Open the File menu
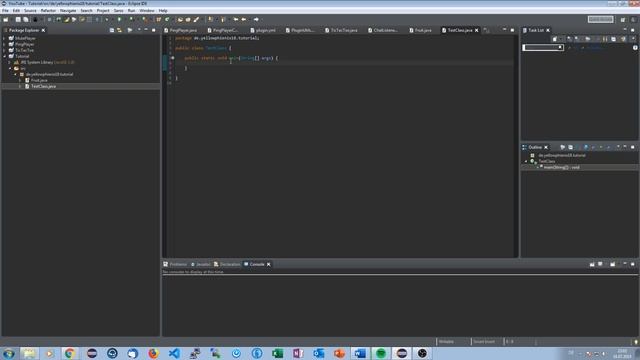The image size is (640, 360). (5, 11)
